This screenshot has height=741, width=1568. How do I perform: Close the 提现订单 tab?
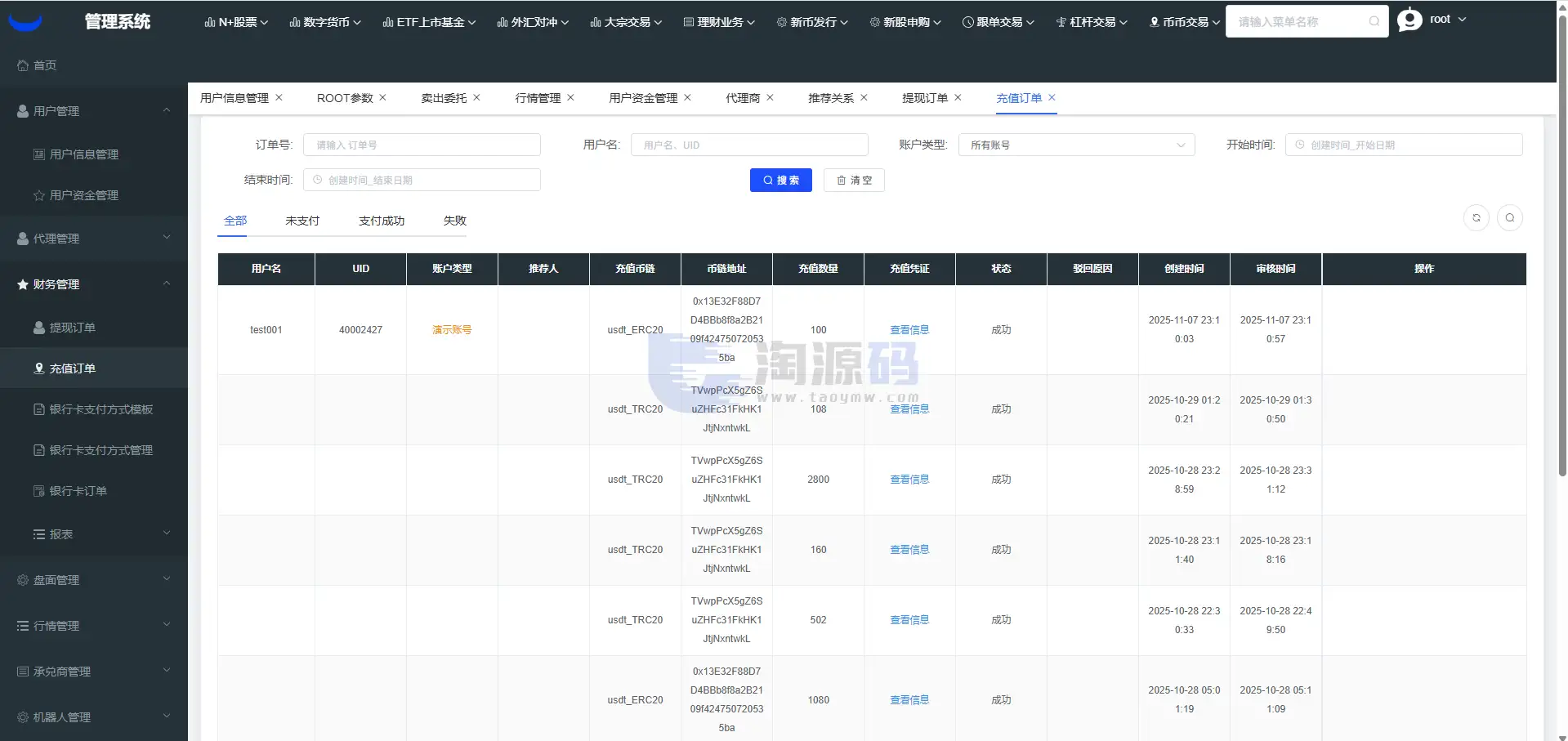tap(958, 97)
